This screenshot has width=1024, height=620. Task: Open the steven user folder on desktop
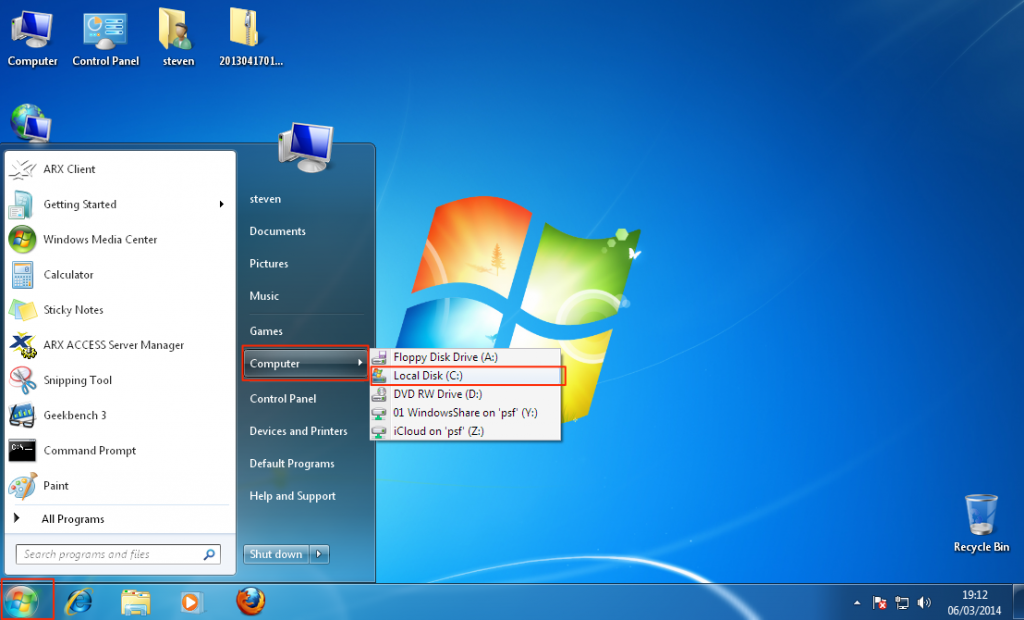(178, 39)
